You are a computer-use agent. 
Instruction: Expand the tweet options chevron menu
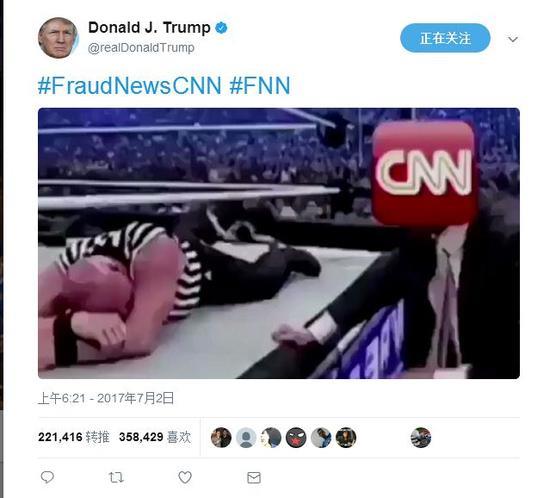pos(513,39)
